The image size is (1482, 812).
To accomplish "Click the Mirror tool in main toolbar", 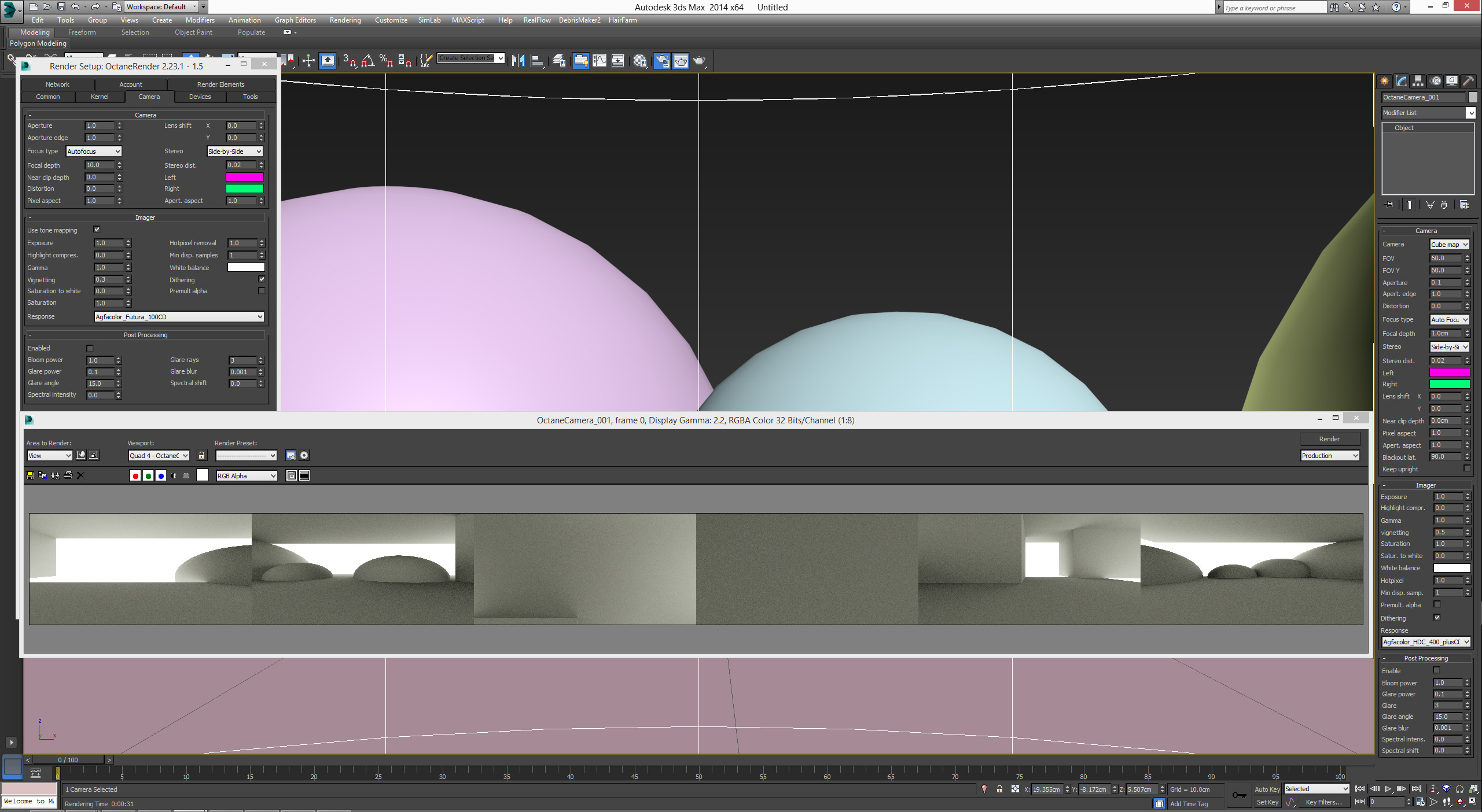I will pyautogui.click(x=518, y=60).
